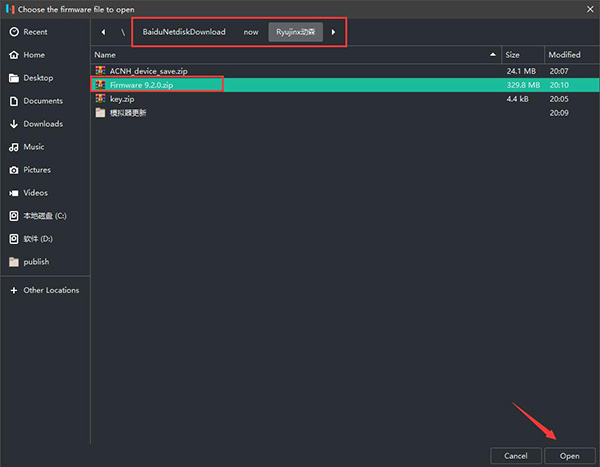The image size is (600, 467).
Task: Select Music in the sidebar
Action: click(45, 147)
